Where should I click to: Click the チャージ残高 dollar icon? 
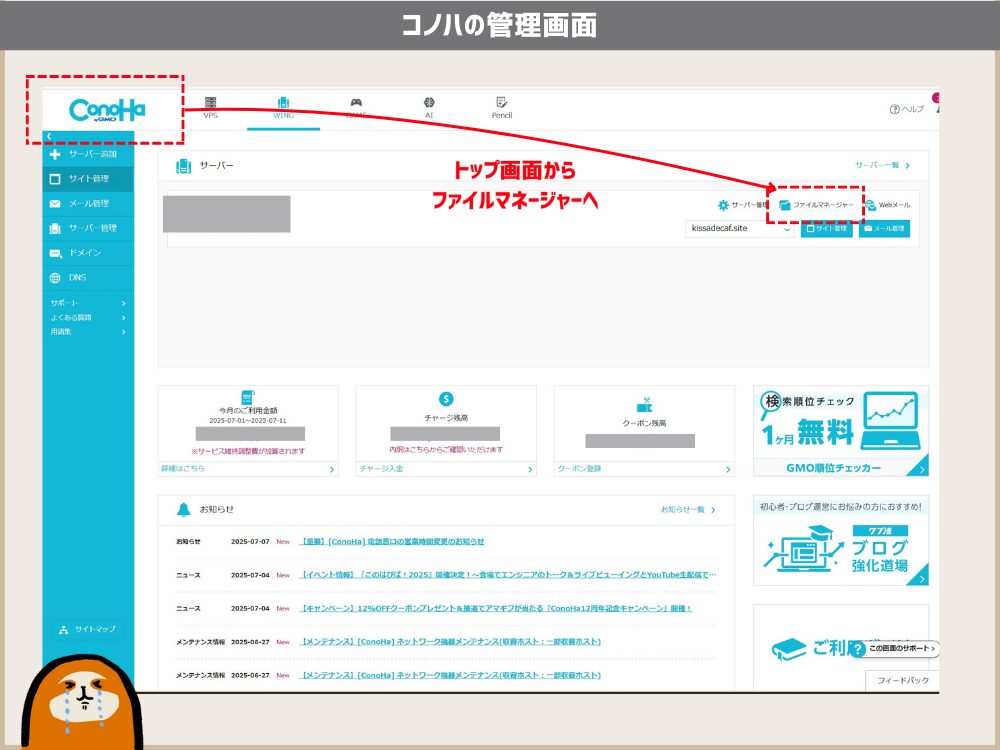(x=446, y=399)
